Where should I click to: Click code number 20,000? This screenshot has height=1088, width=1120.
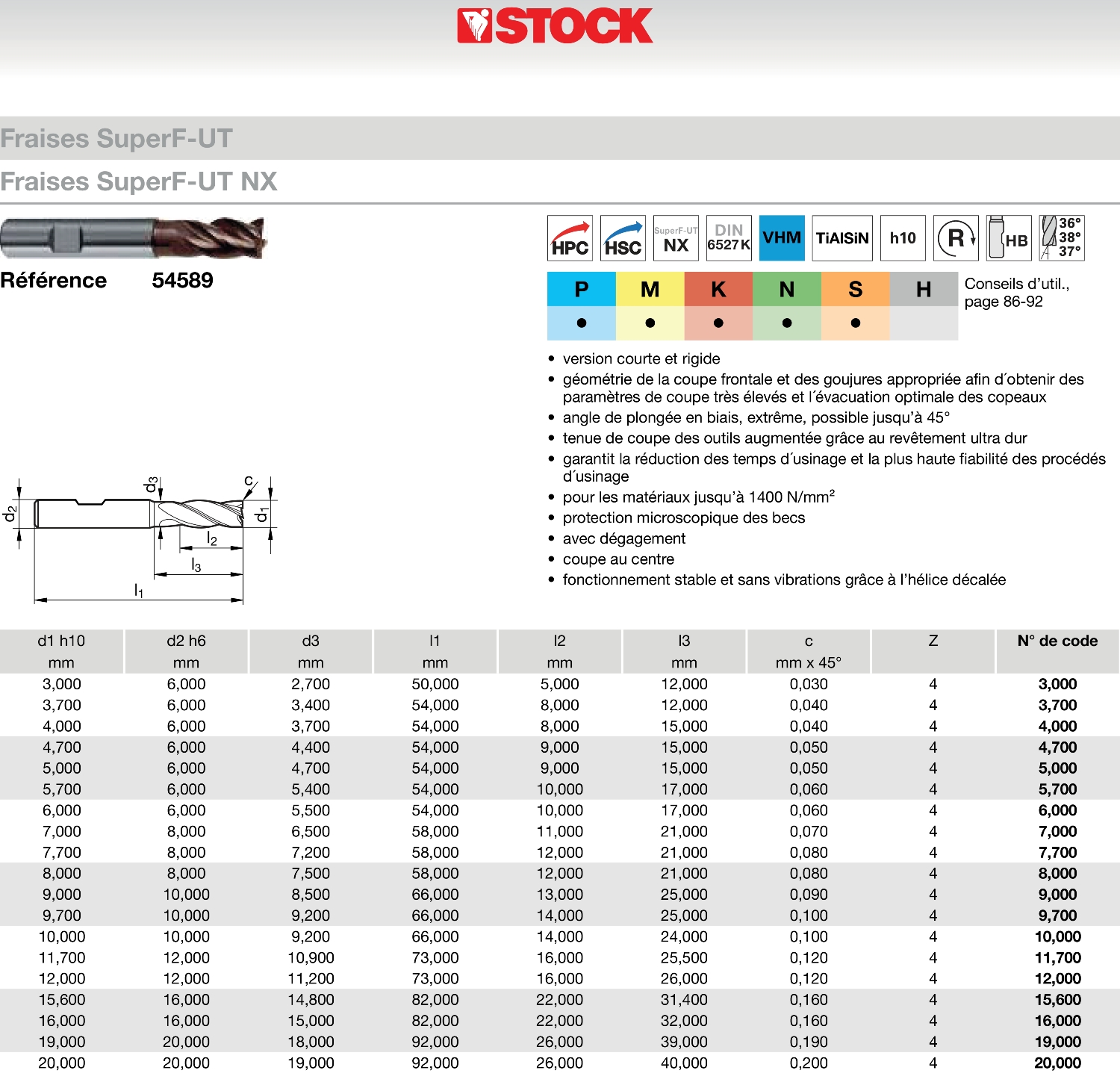coord(1057,1063)
